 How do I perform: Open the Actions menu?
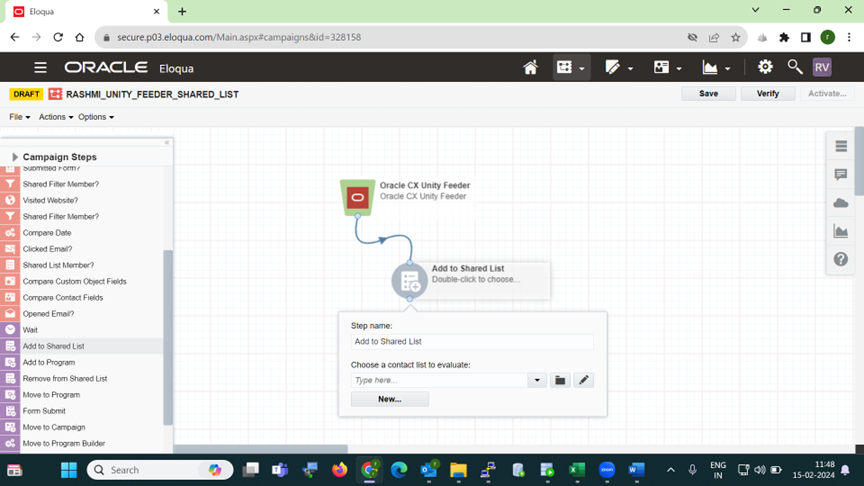pyautogui.click(x=56, y=117)
